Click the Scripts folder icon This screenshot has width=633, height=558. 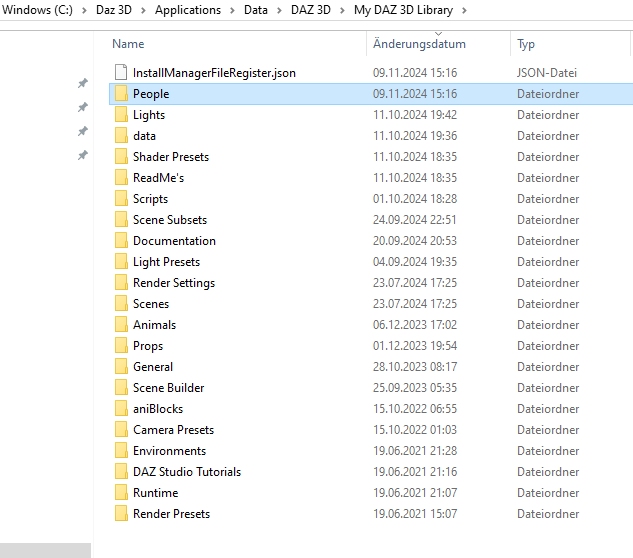click(x=121, y=199)
